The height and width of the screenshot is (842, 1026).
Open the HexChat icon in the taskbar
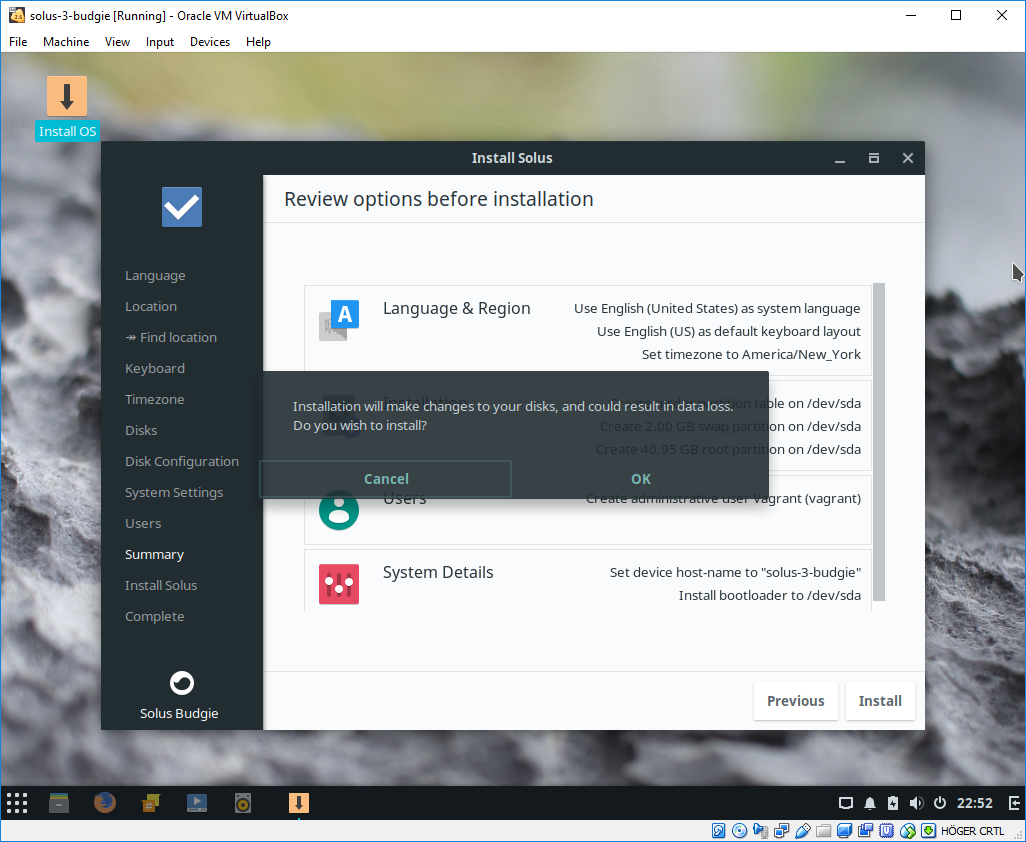pos(151,803)
